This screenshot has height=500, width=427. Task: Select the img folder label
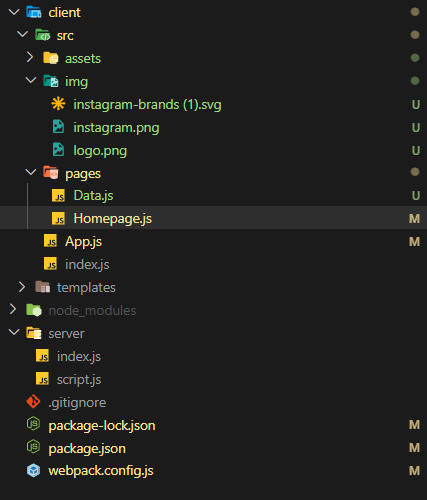[x=77, y=82]
